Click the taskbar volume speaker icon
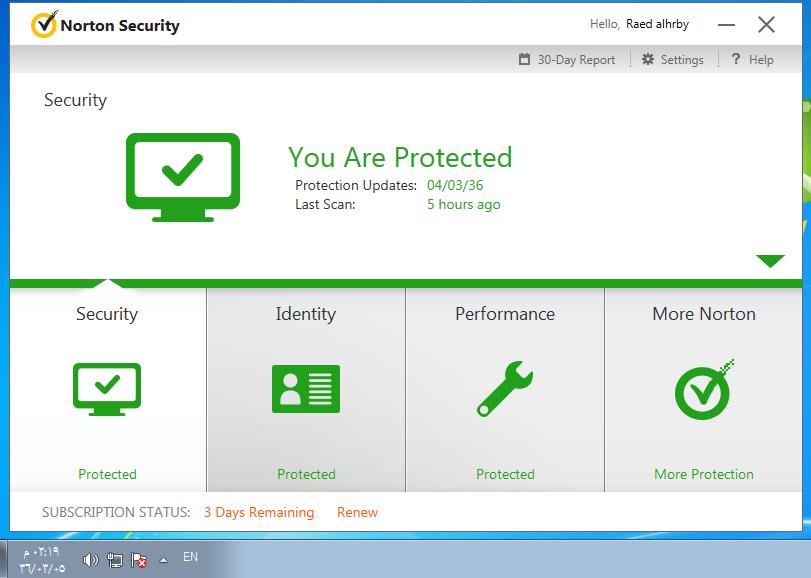This screenshot has height=578, width=811. tap(90, 559)
